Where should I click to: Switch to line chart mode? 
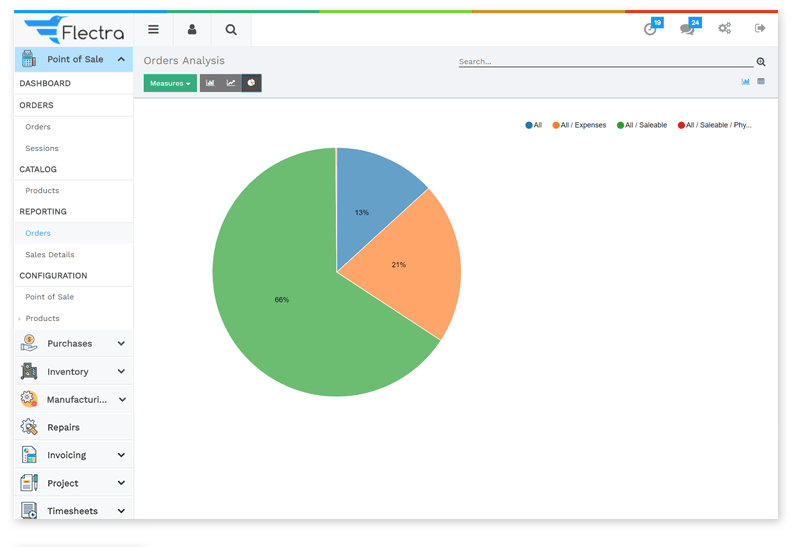231,83
